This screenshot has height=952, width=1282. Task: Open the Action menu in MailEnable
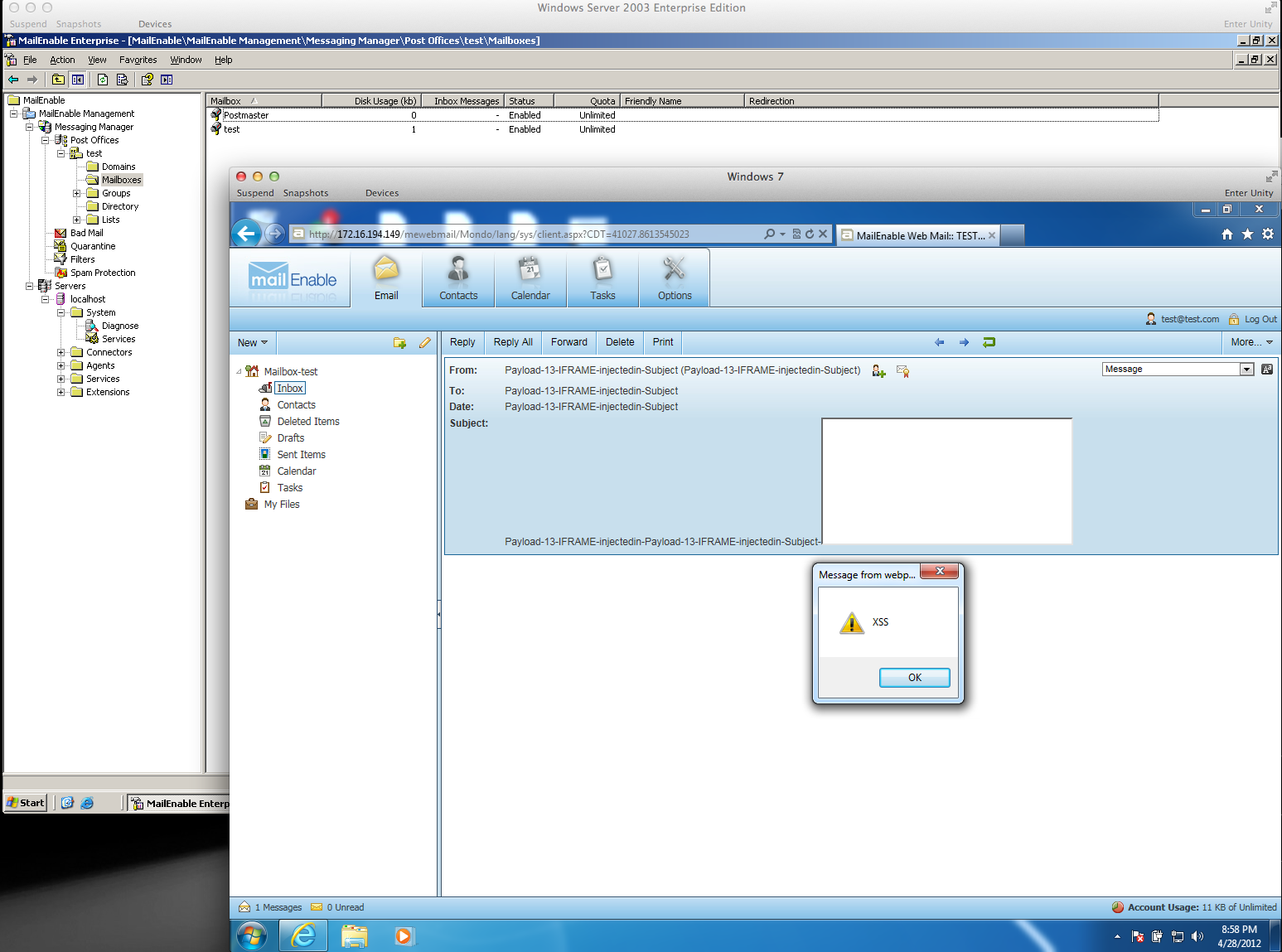click(x=62, y=60)
